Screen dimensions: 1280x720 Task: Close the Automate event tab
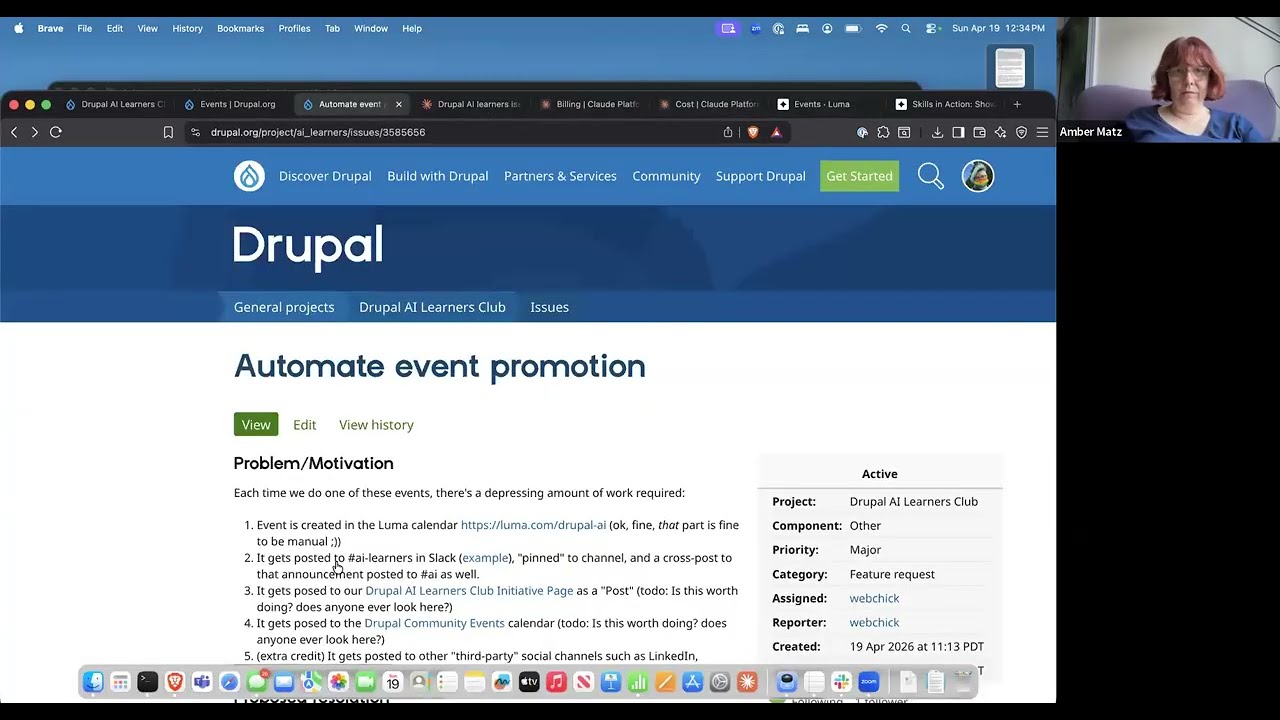(x=398, y=104)
